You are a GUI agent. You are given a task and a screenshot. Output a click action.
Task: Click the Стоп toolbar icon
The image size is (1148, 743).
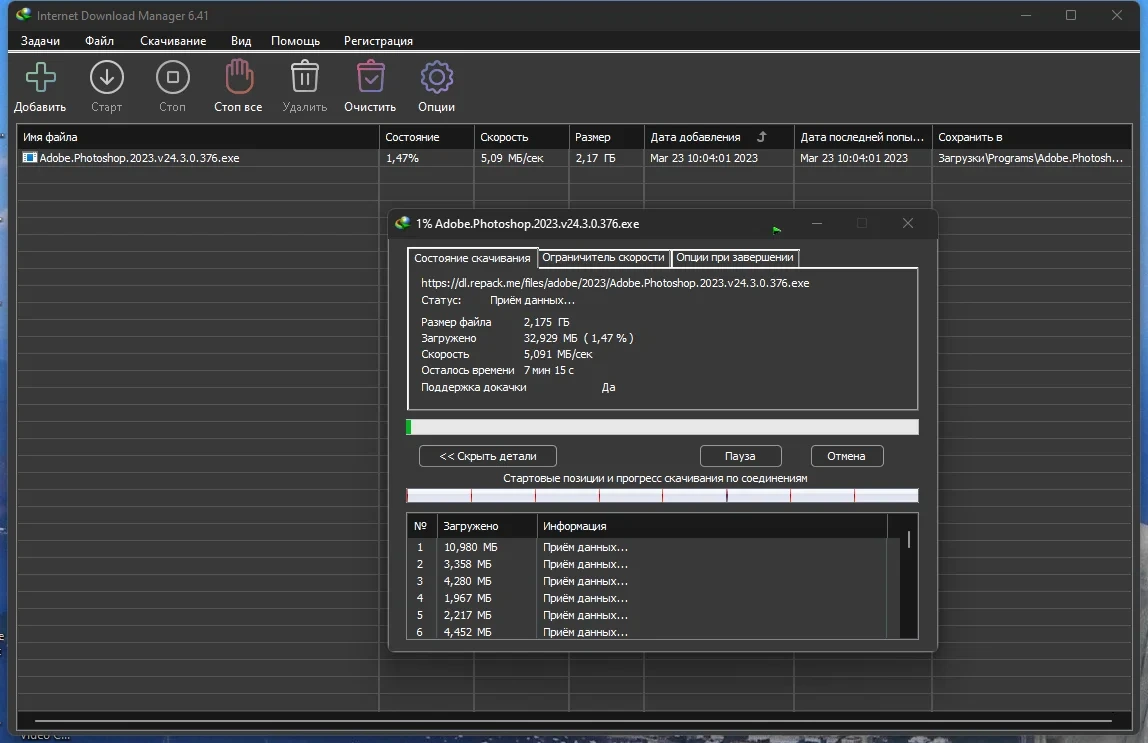173,78
